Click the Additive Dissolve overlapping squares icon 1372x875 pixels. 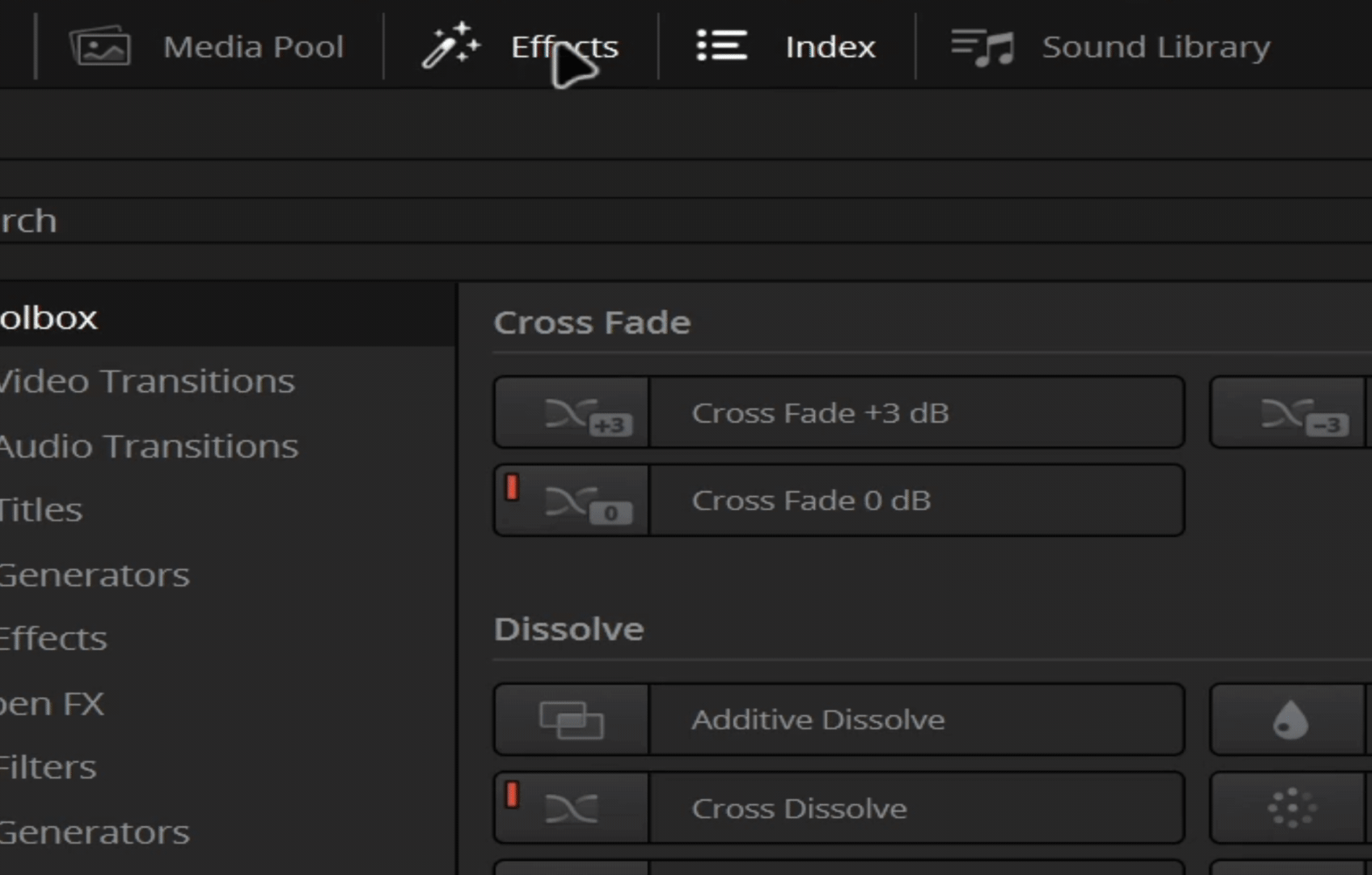(572, 720)
